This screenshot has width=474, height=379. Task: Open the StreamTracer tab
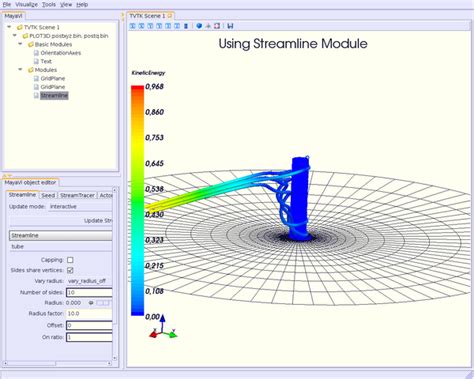(78, 195)
